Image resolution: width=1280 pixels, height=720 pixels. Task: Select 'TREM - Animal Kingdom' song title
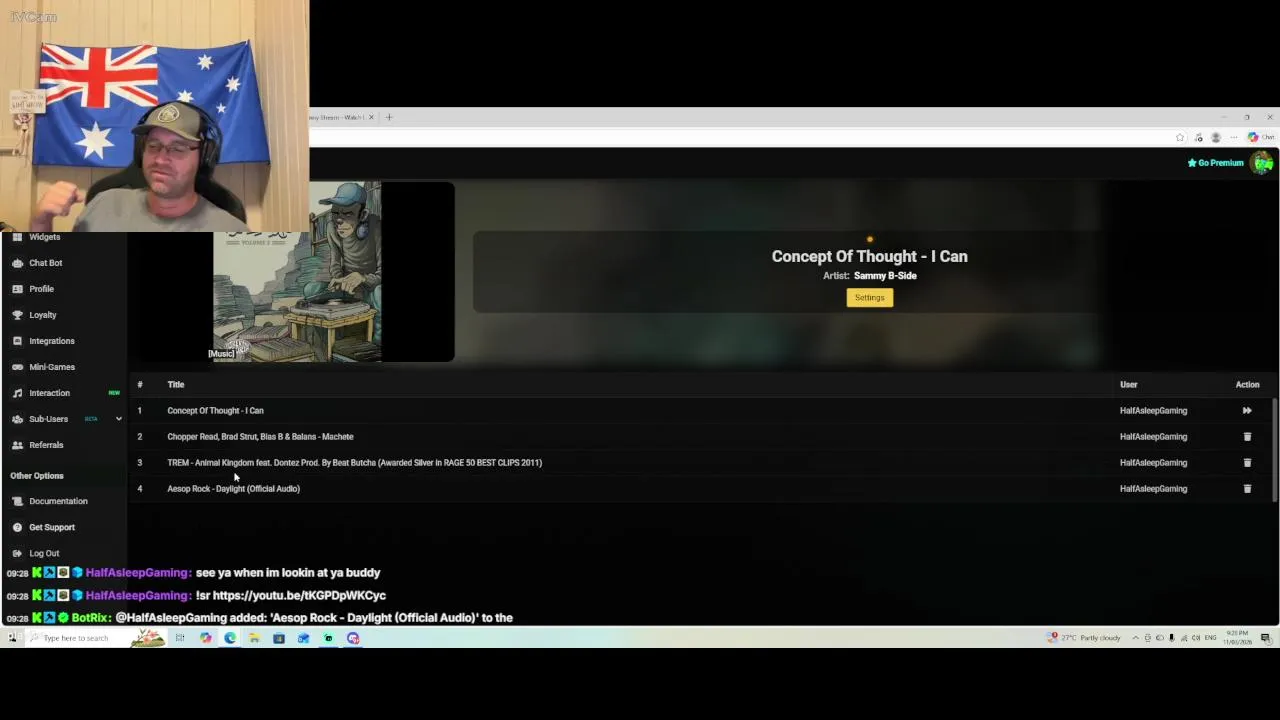click(354, 462)
